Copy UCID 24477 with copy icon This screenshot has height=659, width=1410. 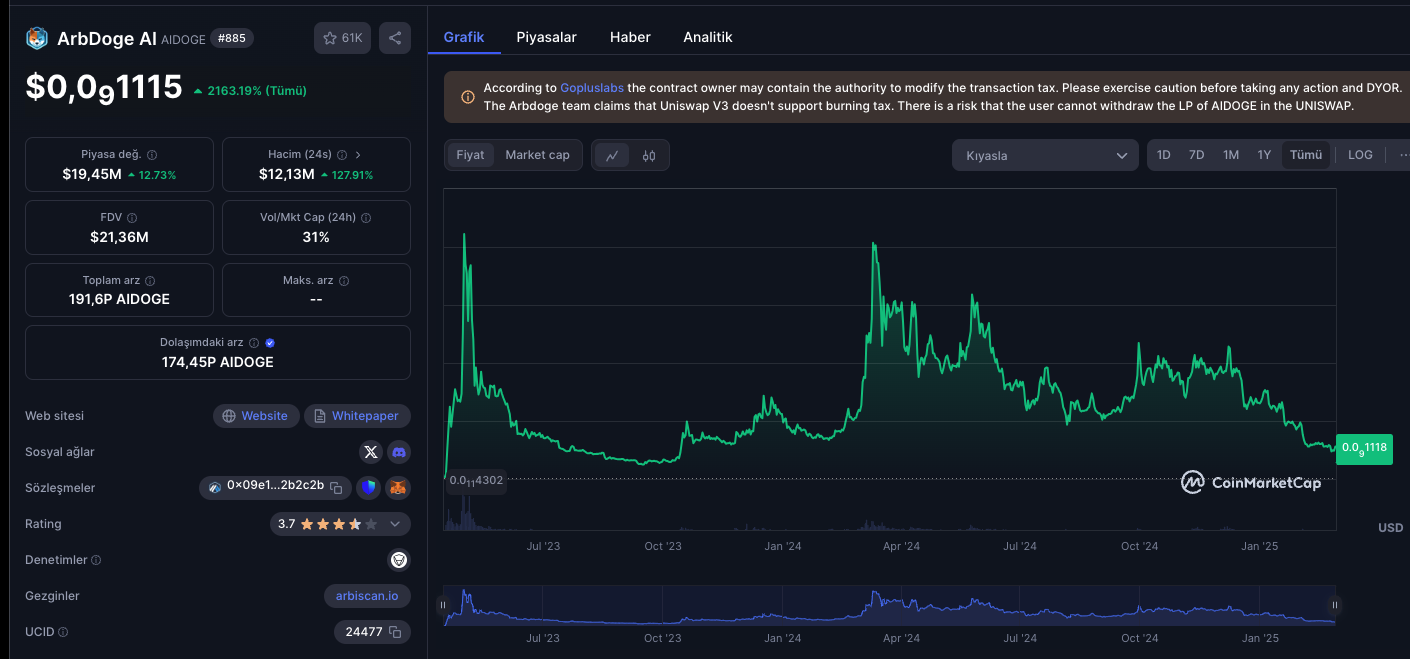coord(395,632)
